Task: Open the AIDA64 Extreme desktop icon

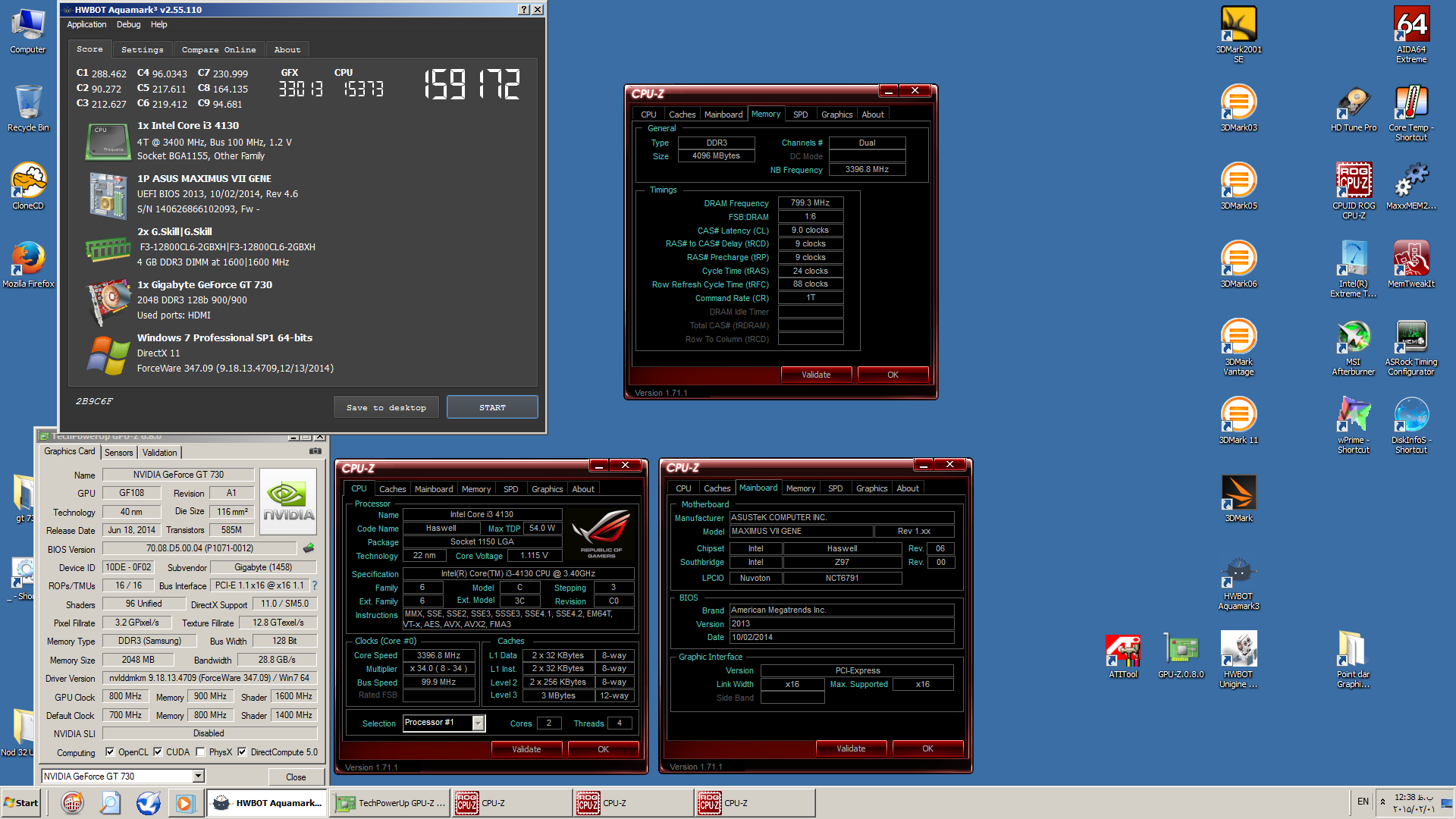Action: tap(1411, 34)
